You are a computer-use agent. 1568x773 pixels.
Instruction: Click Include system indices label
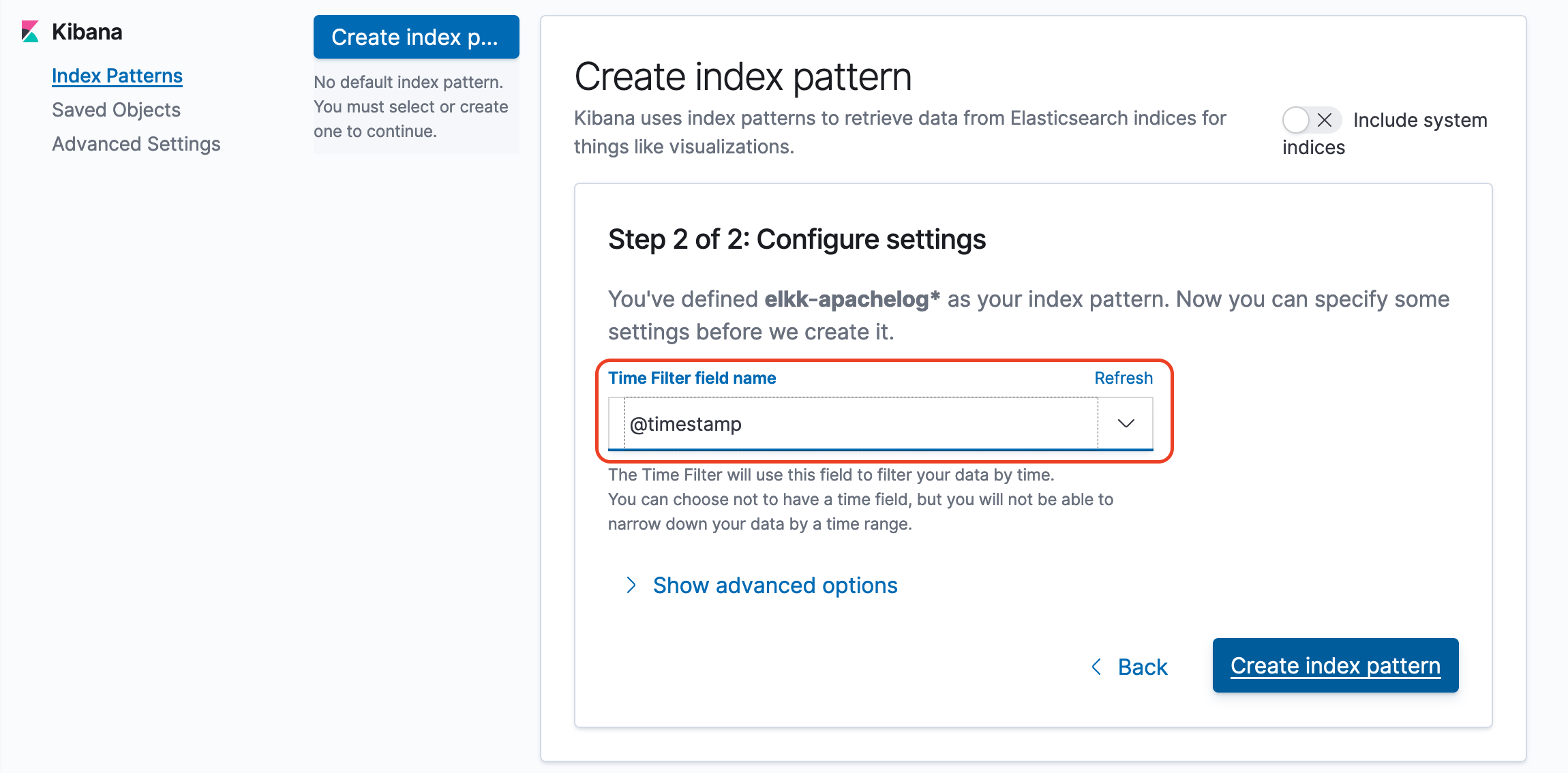[1384, 133]
